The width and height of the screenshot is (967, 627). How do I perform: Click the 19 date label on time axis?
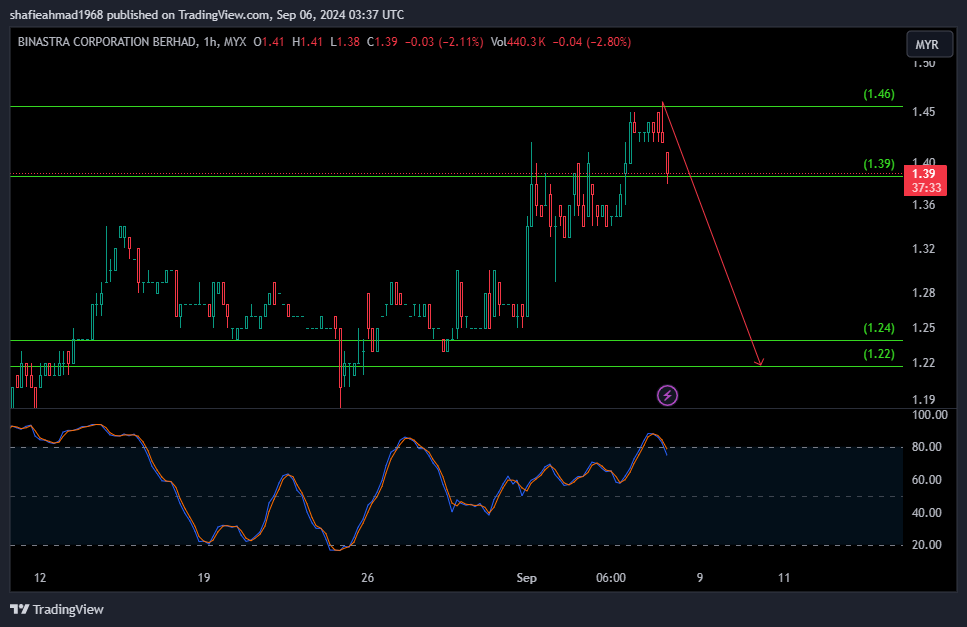[204, 578]
